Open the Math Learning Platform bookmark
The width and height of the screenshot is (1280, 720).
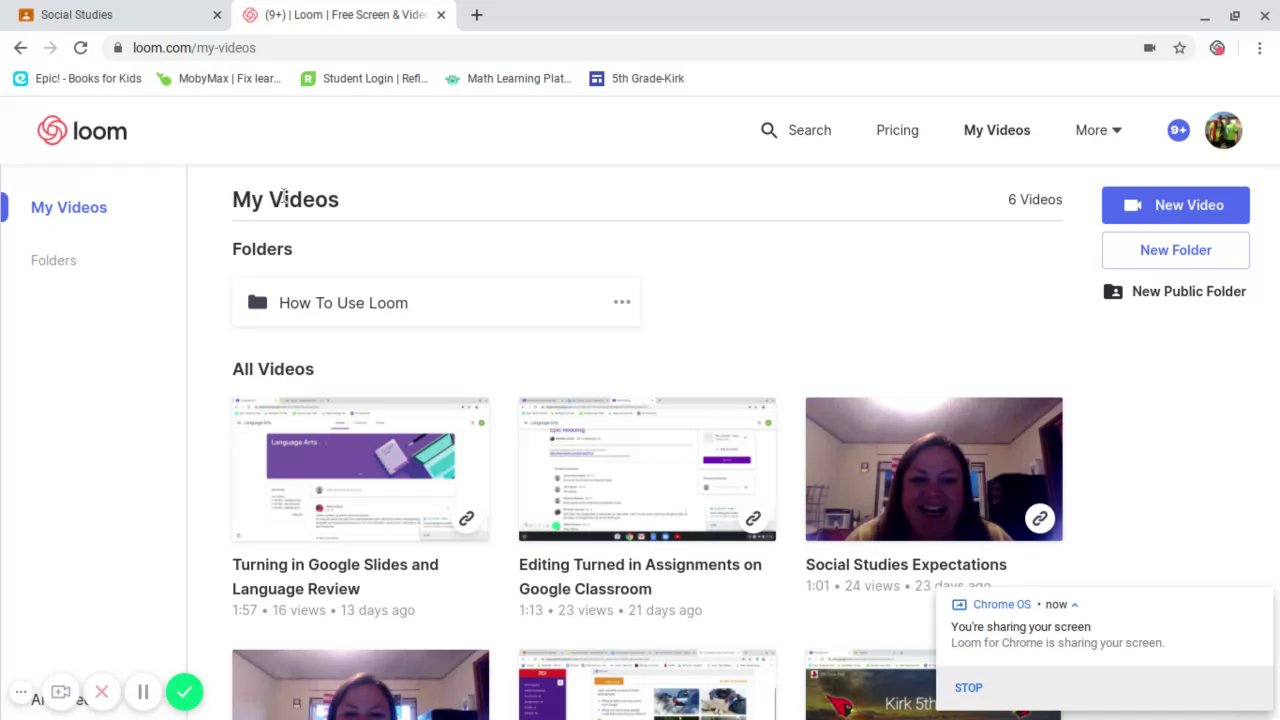point(508,78)
